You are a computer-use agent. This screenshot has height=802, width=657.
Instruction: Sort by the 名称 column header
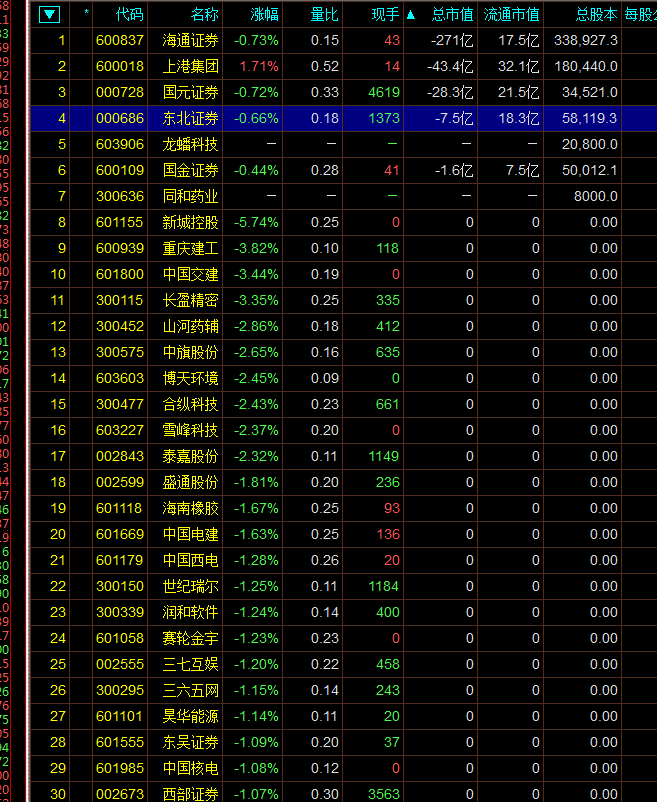click(x=205, y=14)
